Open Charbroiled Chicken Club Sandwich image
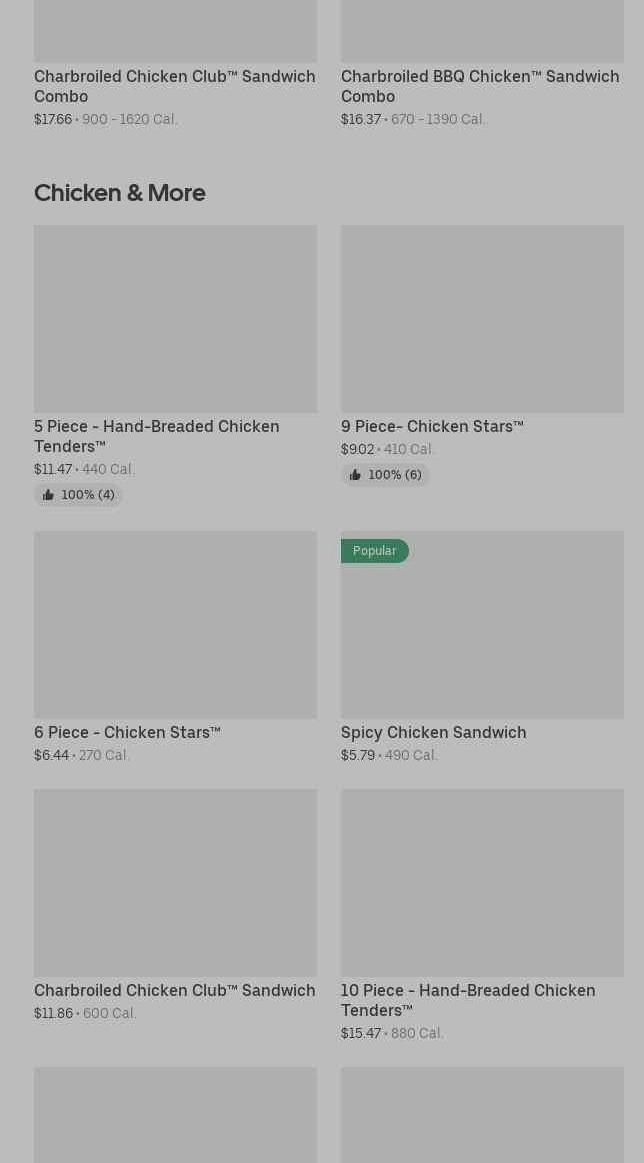Image resolution: width=644 pixels, height=1163 pixels. click(x=175, y=883)
